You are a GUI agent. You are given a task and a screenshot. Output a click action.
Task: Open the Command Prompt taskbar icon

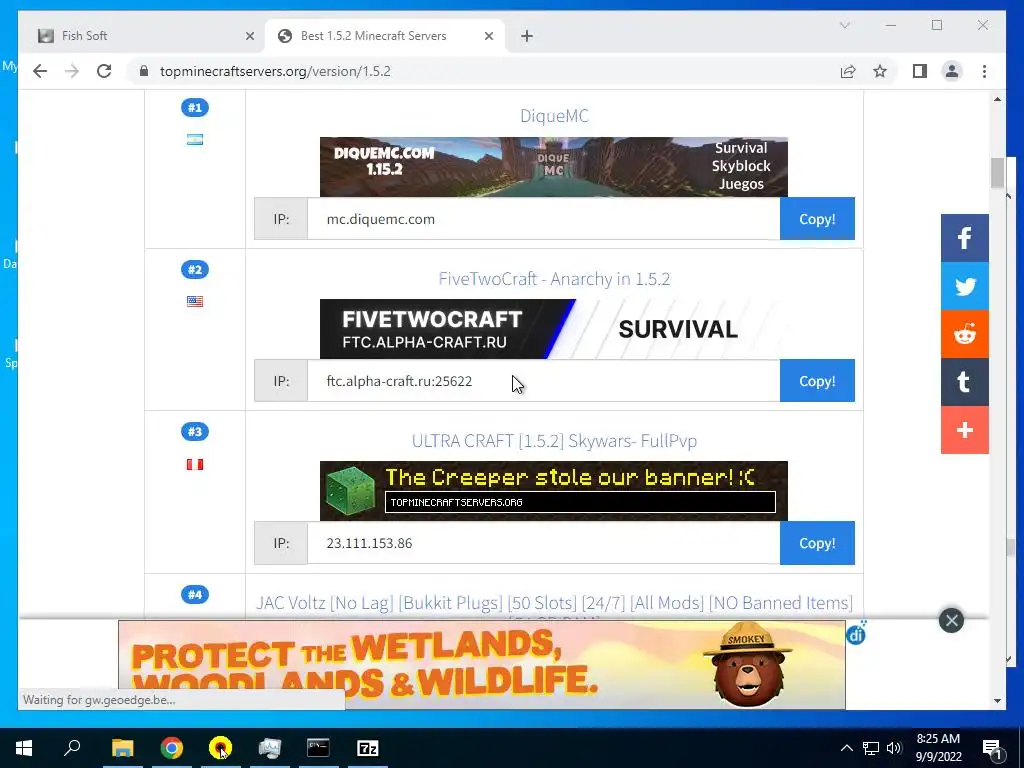(x=318, y=748)
